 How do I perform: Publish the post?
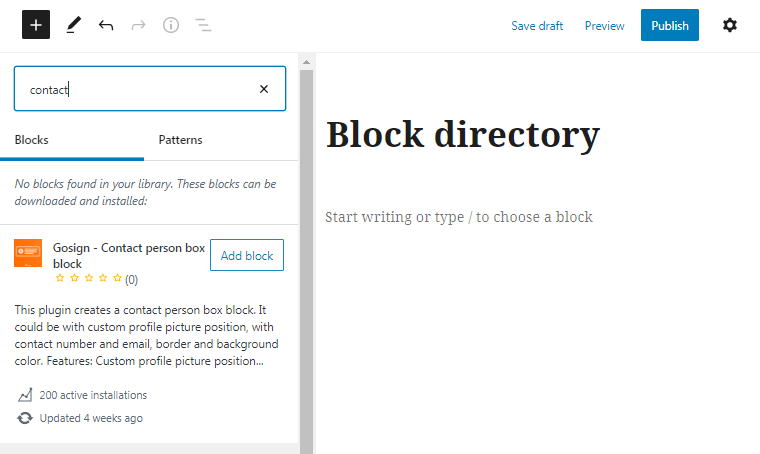669,25
